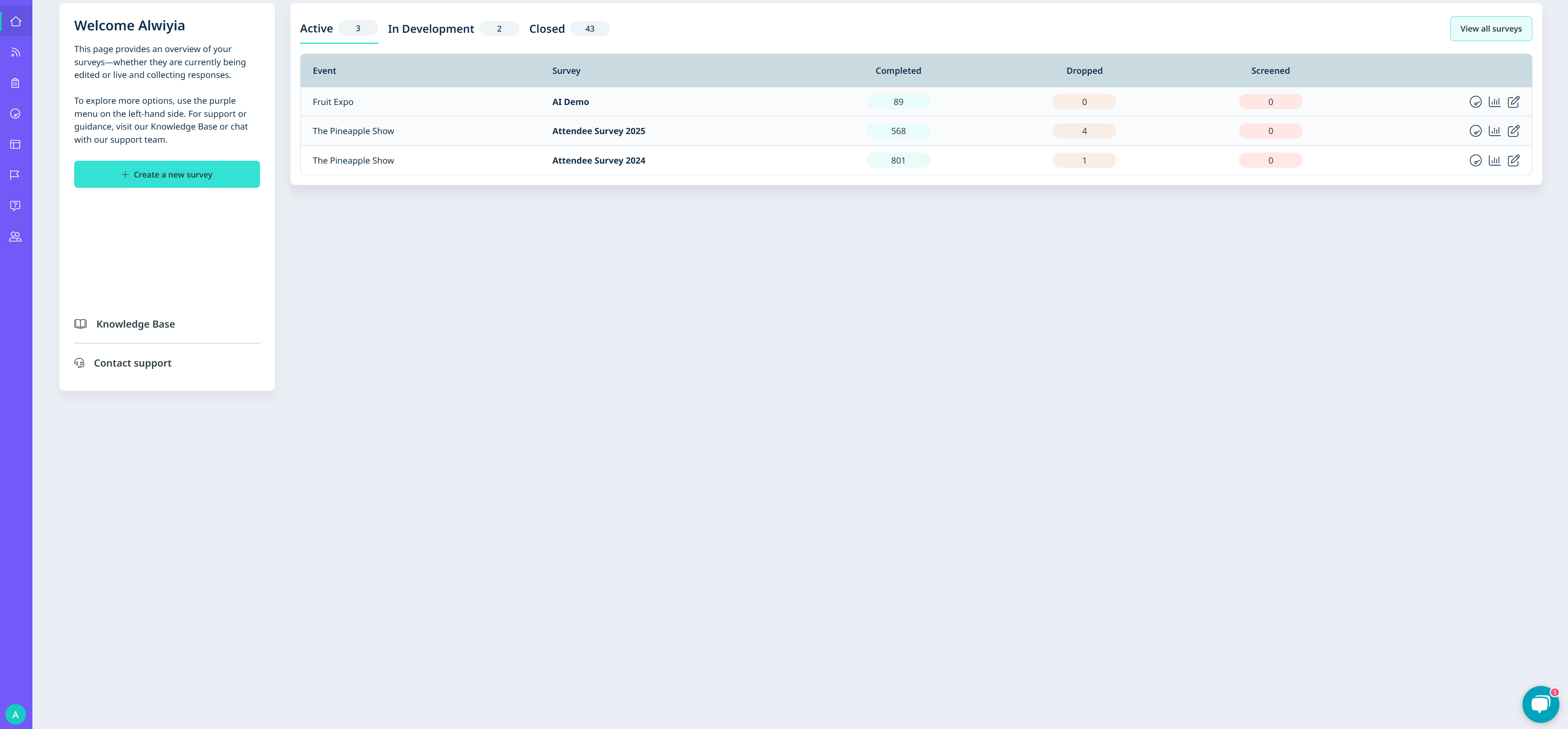1568x729 pixels.
Task: Click the Dropped value 4
Action: tap(1084, 131)
